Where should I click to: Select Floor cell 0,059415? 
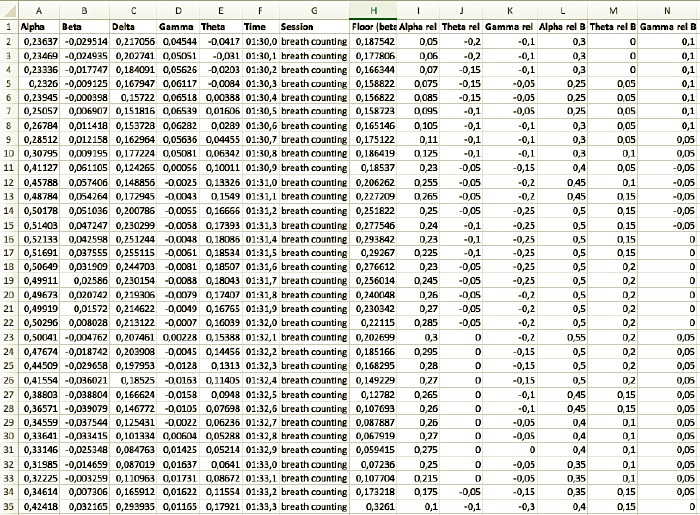(373, 450)
